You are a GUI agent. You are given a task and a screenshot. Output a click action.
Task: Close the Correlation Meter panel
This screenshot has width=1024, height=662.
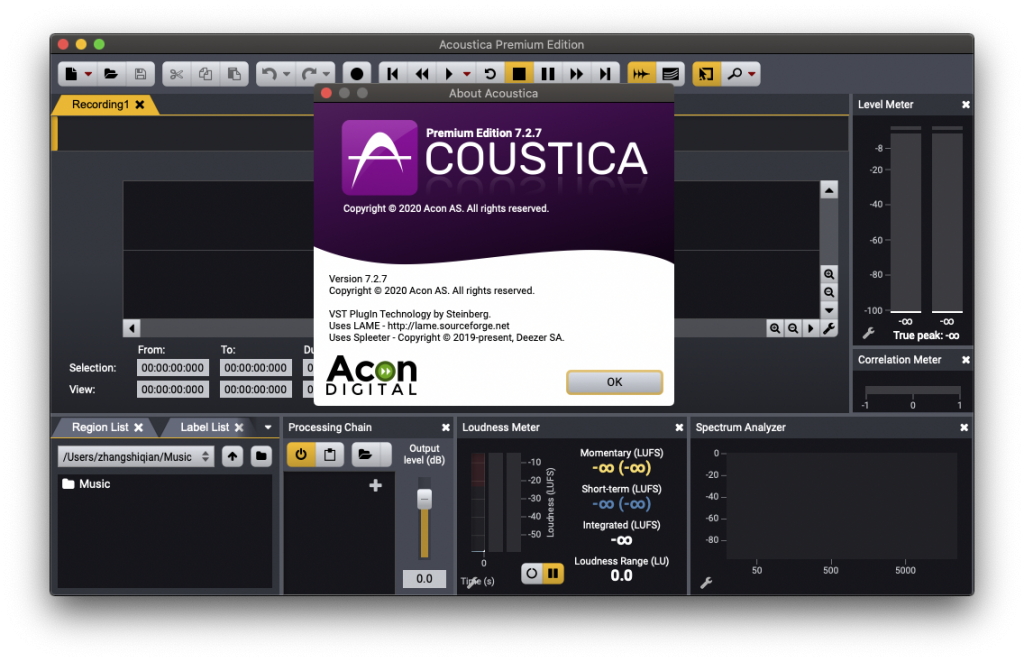(x=966, y=360)
